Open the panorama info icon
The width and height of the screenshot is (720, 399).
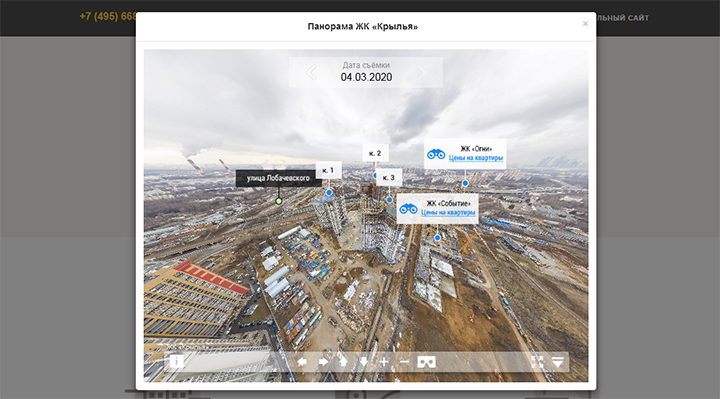[x=176, y=362]
